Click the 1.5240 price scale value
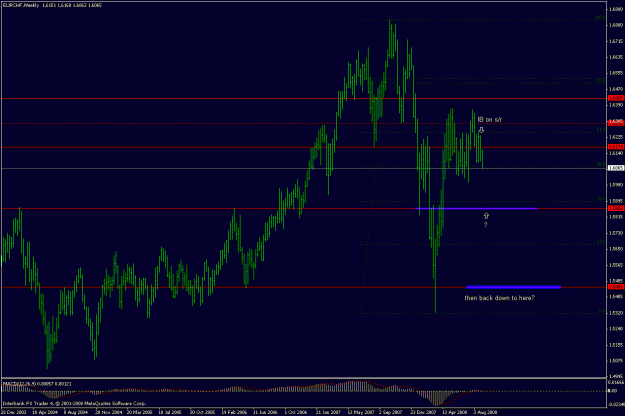This screenshot has height=416, width=625. coord(616,329)
